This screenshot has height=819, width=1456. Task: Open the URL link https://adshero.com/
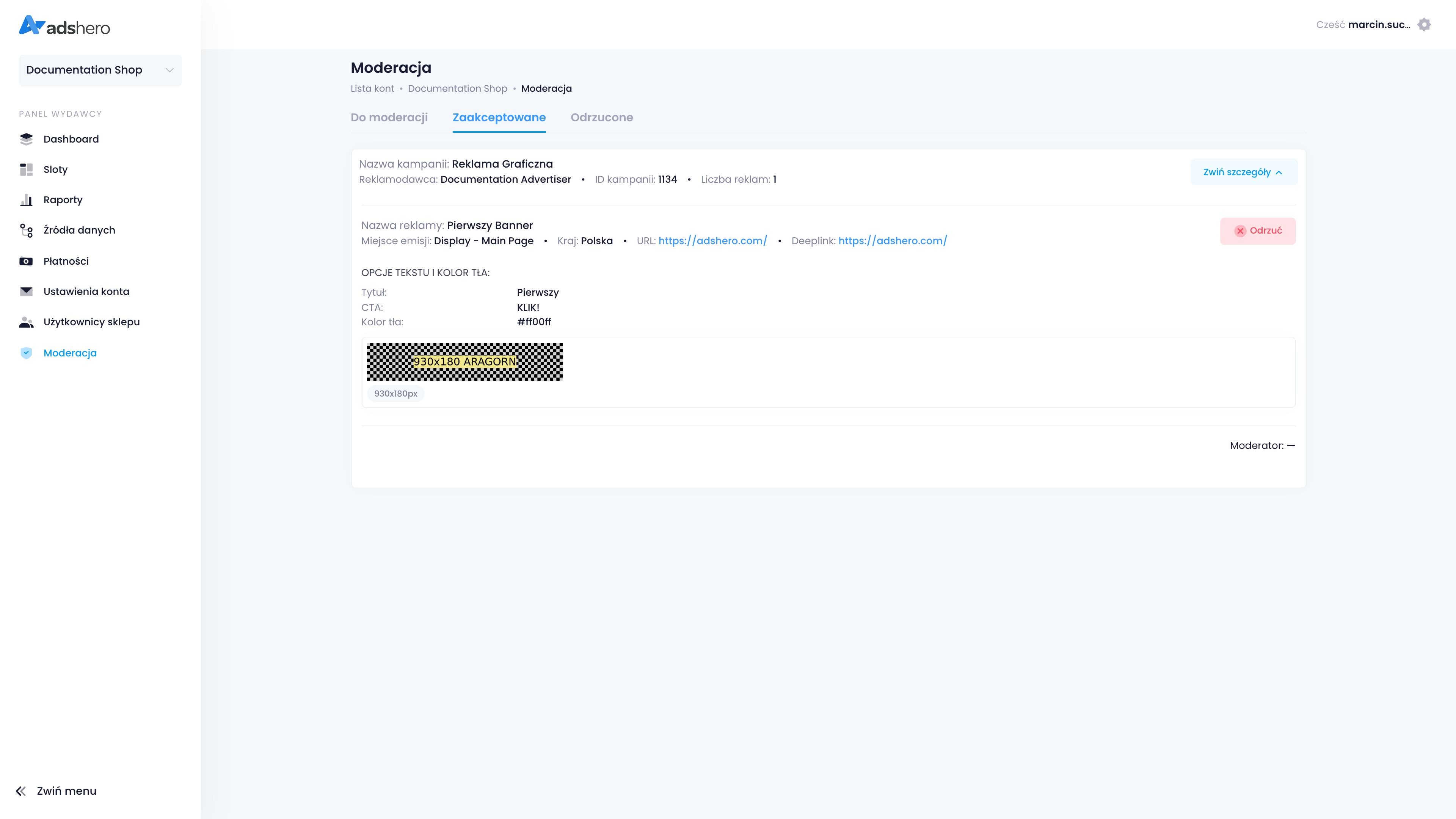(712, 241)
